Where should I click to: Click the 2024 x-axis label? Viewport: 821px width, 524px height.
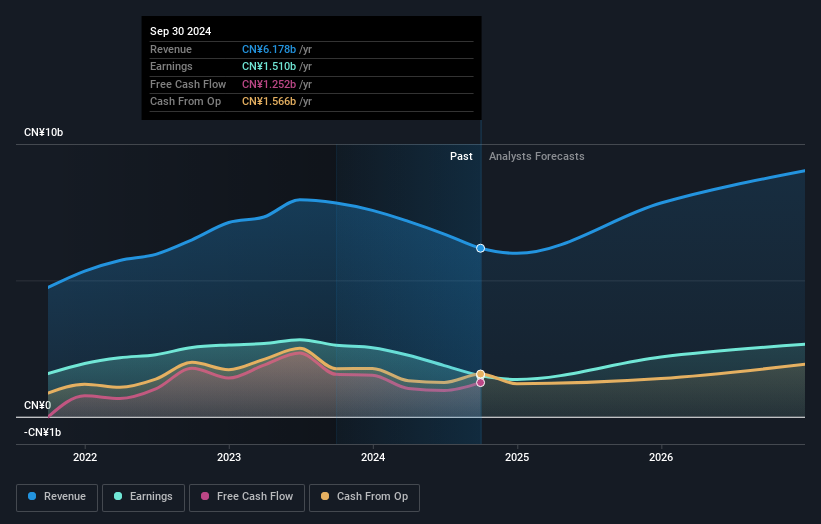click(x=373, y=457)
